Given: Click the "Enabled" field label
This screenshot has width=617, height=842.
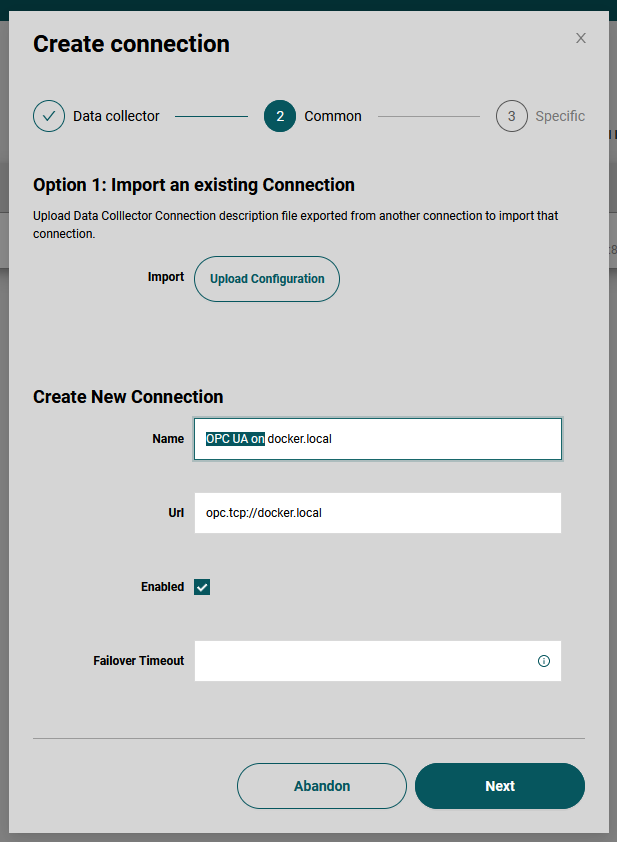Looking at the screenshot, I should tap(162, 587).
